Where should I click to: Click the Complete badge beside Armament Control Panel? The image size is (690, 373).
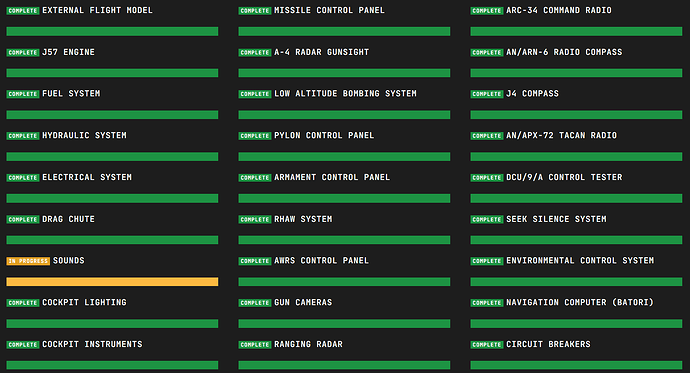pos(255,178)
